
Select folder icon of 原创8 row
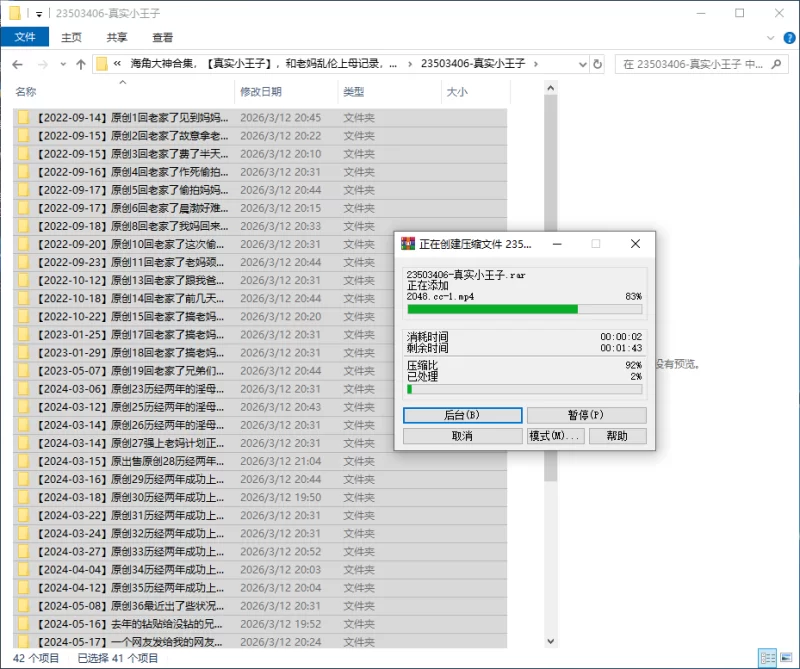(23, 226)
